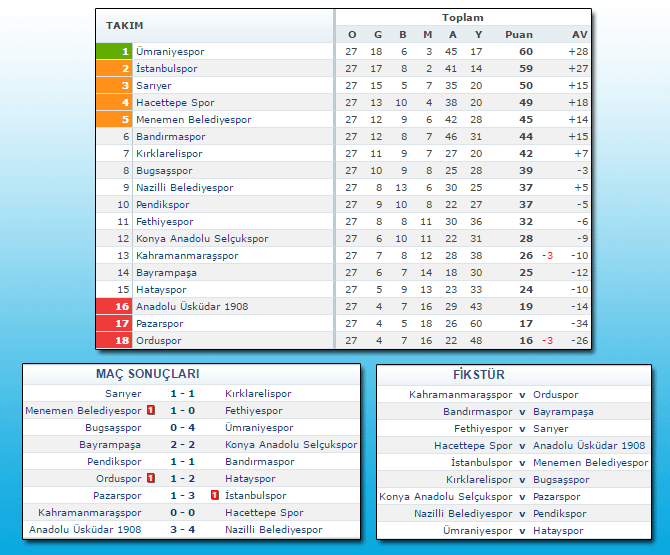Sort by the Puan column header
670x555 pixels.
tap(519, 34)
